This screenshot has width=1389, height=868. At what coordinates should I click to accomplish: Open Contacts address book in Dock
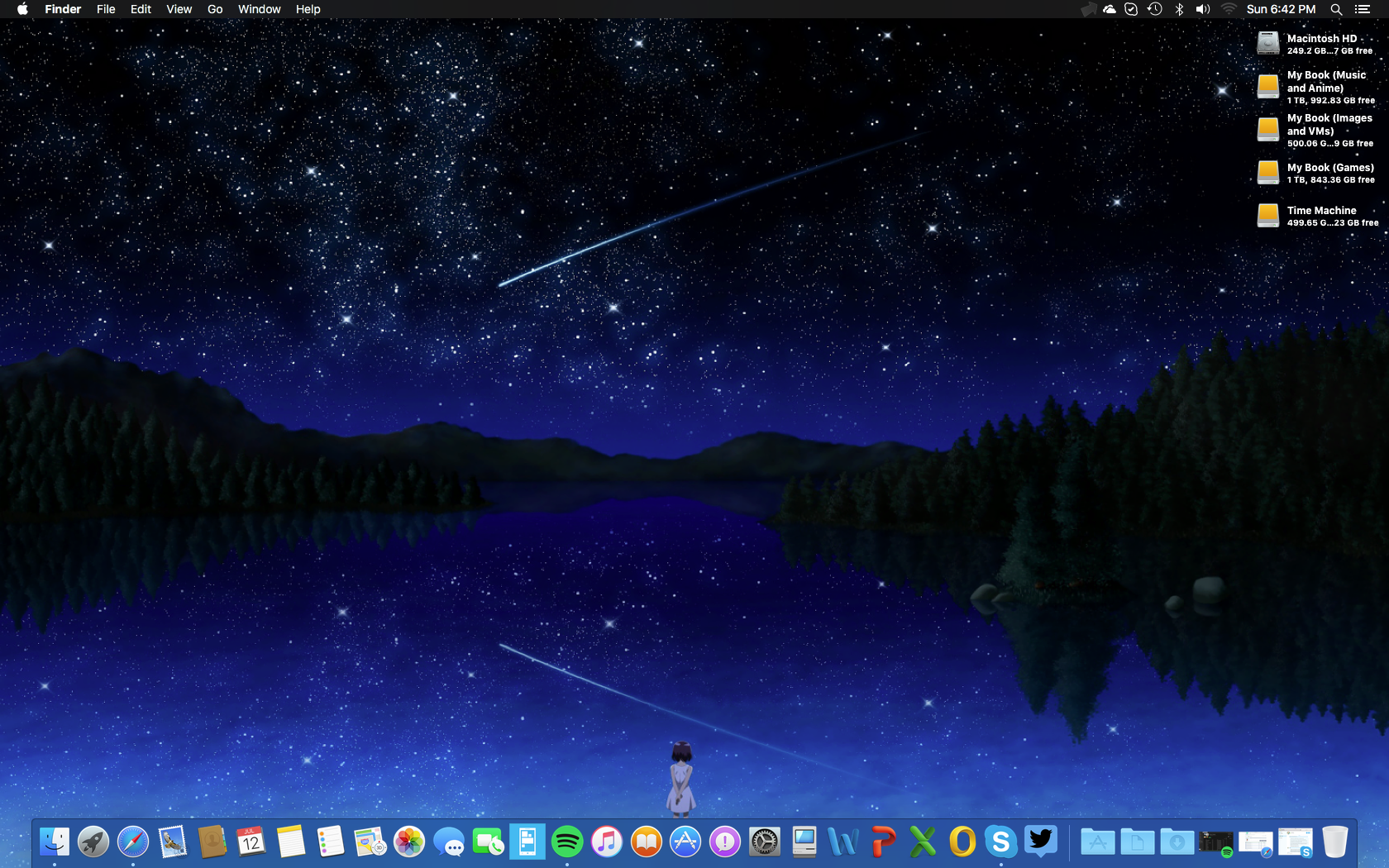coord(212,842)
